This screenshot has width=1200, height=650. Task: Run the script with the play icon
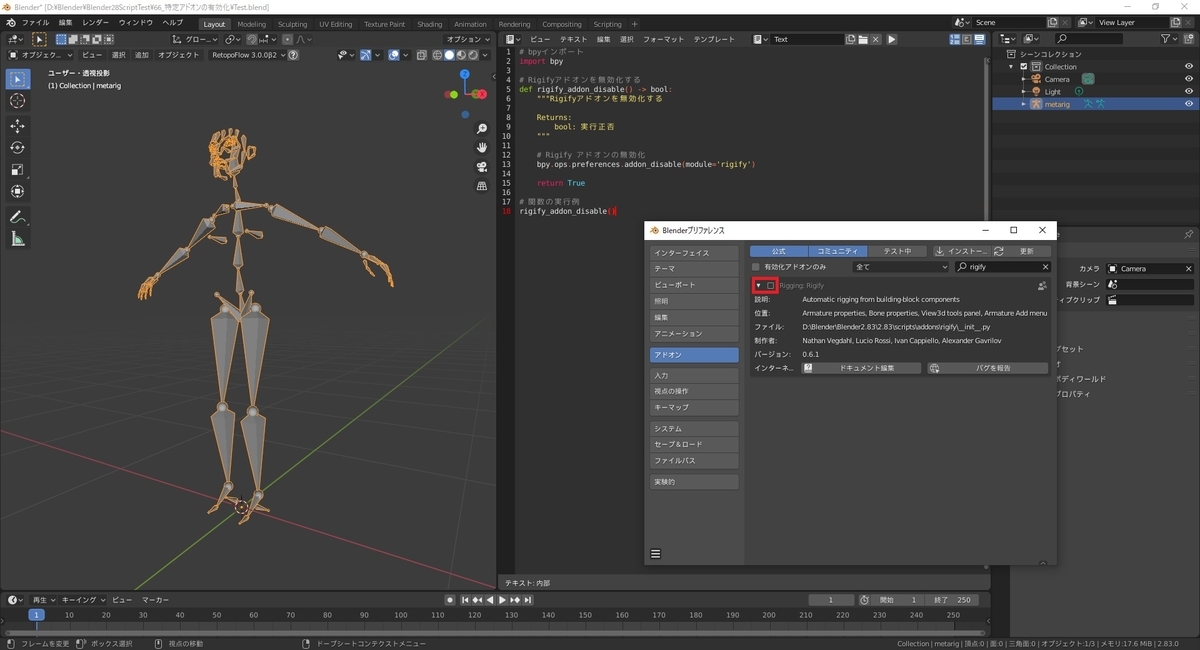[x=892, y=40]
